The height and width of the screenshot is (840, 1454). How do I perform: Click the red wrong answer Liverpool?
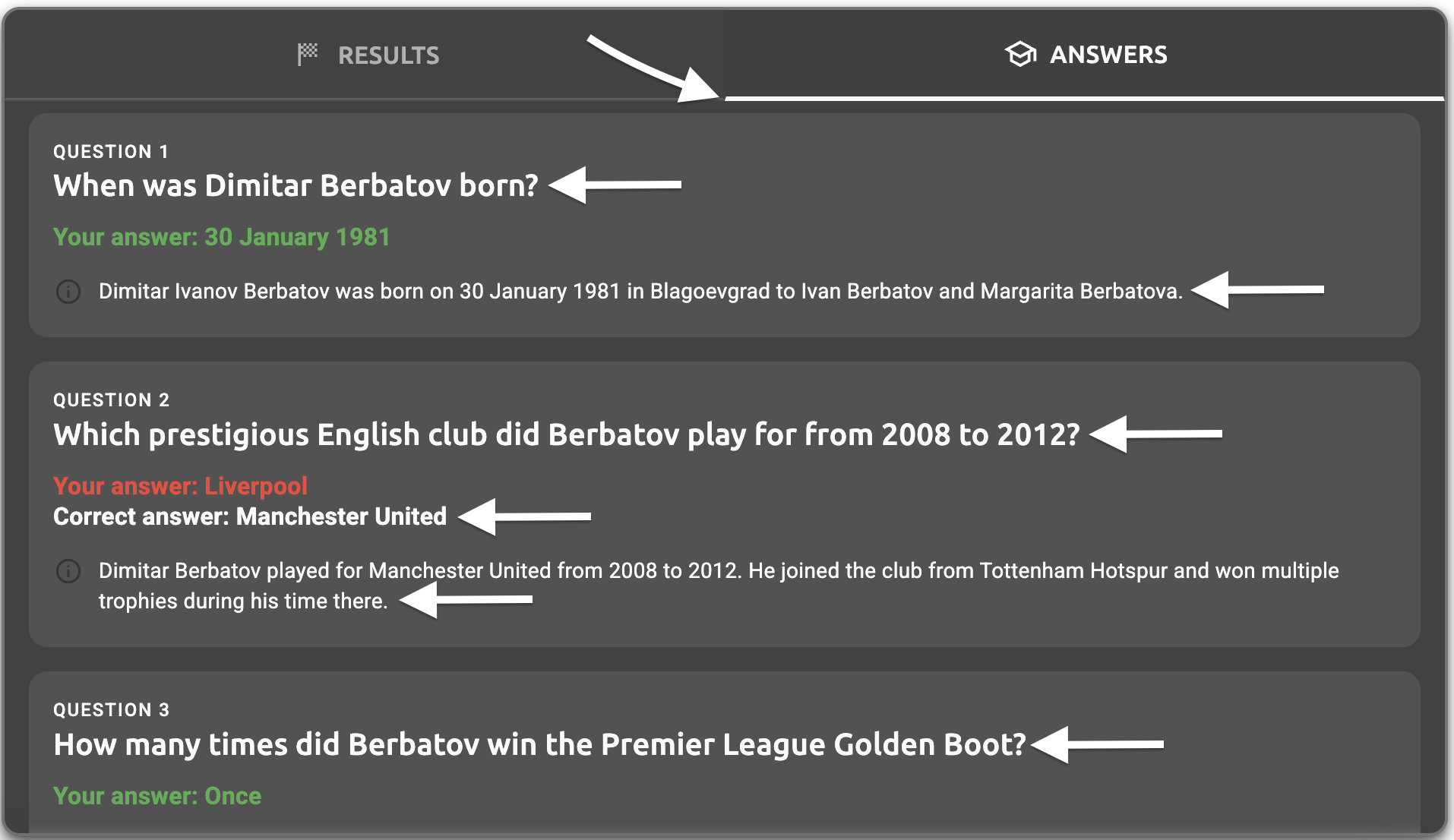(180, 486)
